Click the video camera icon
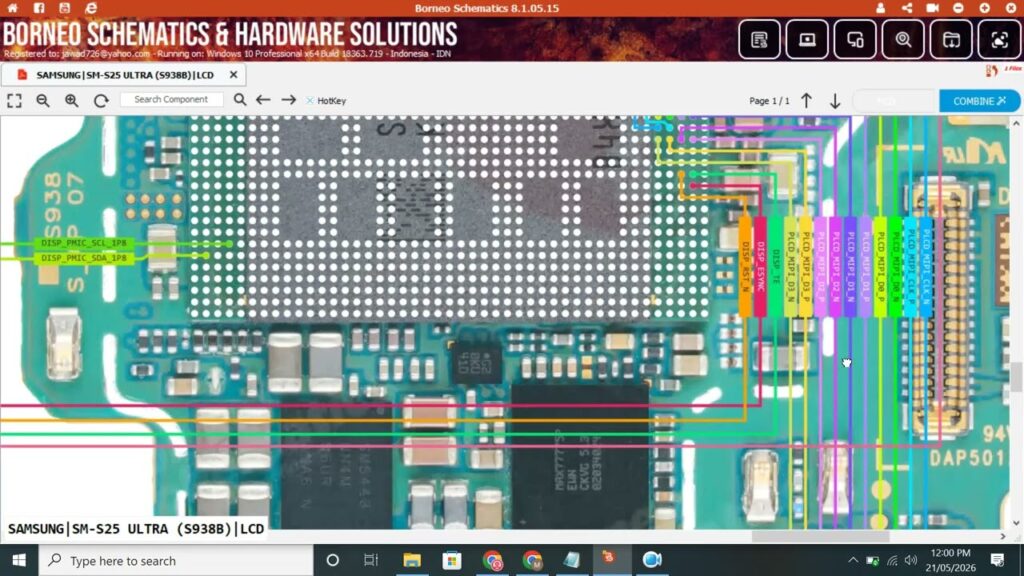This screenshot has height=576, width=1024. 933,8
